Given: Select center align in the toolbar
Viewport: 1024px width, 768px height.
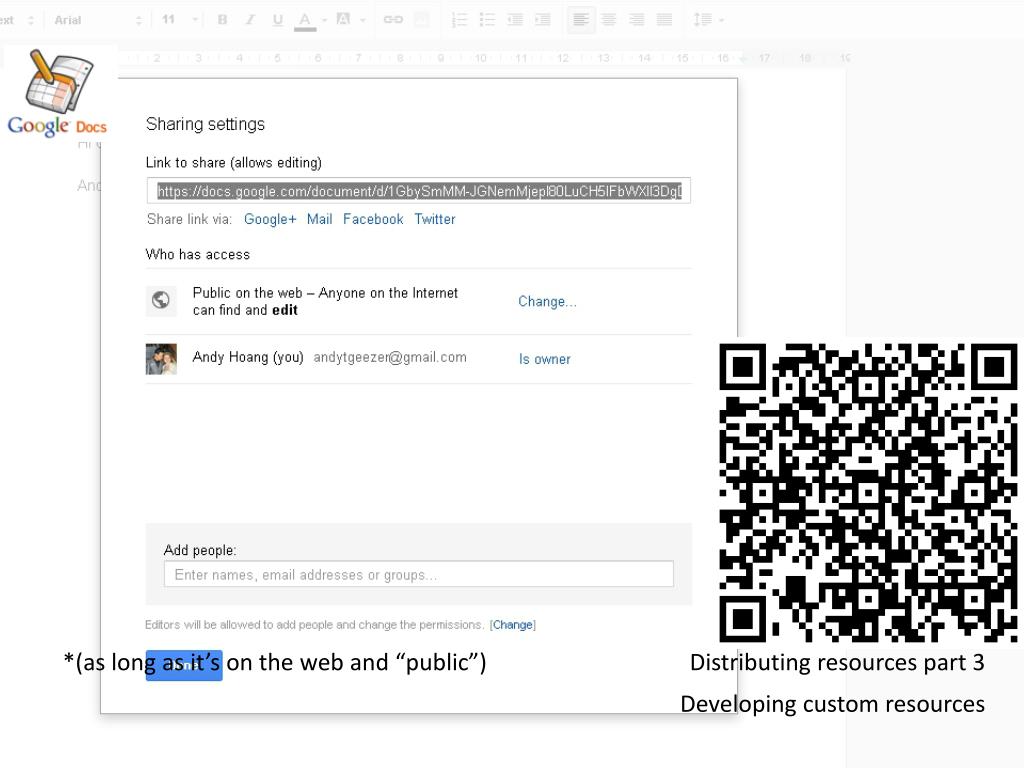Looking at the screenshot, I should click(x=609, y=20).
